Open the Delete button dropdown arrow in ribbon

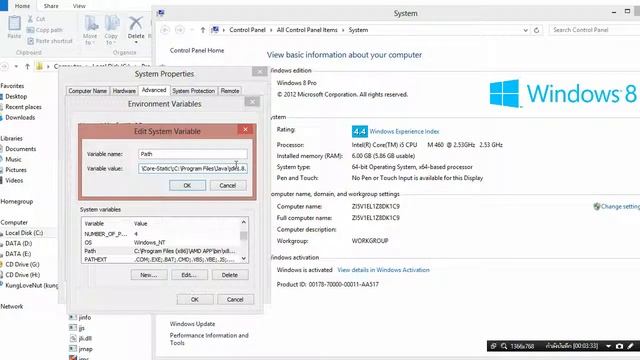pyautogui.click(x=136, y=42)
